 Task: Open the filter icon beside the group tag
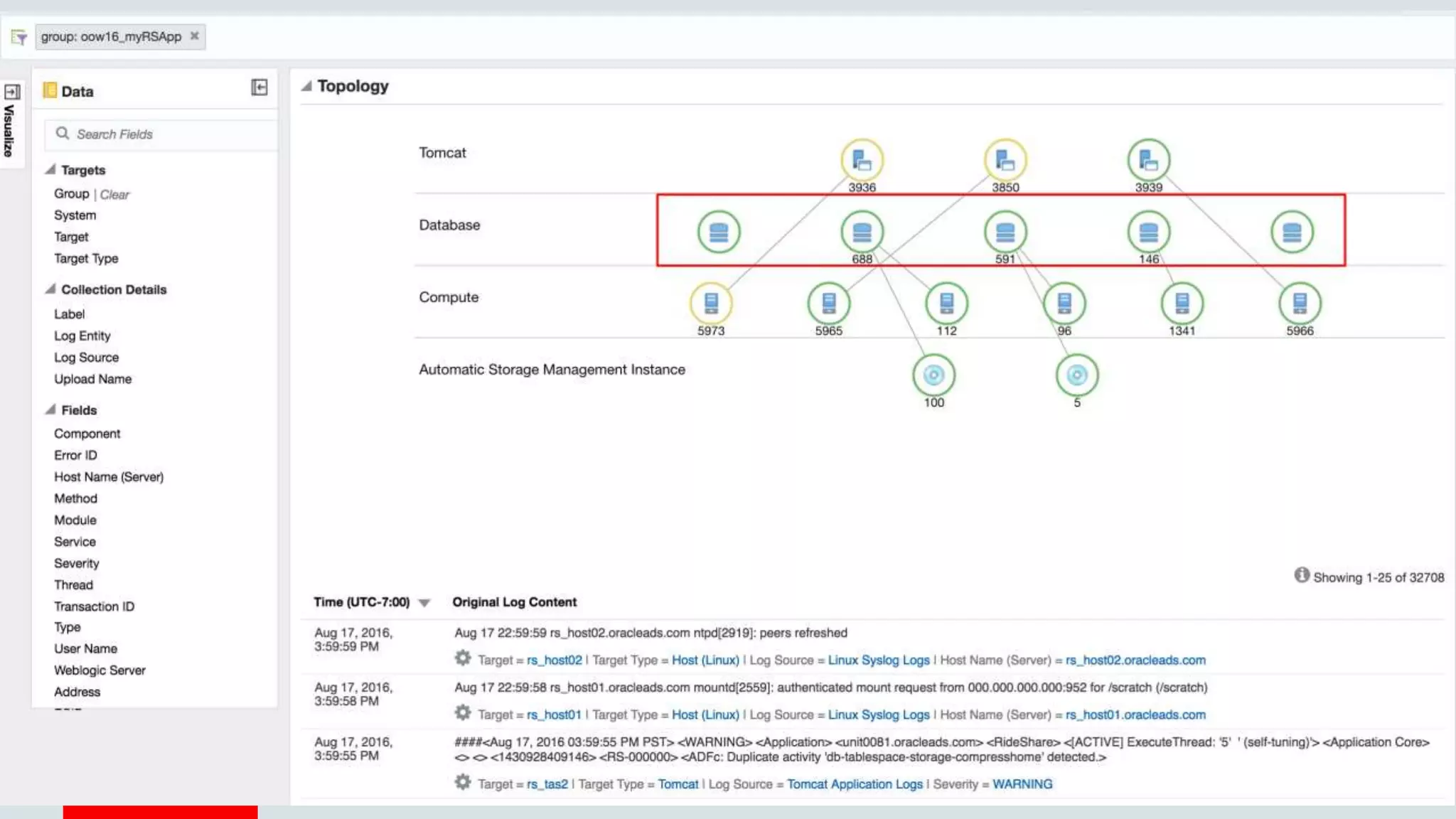pyautogui.click(x=19, y=37)
